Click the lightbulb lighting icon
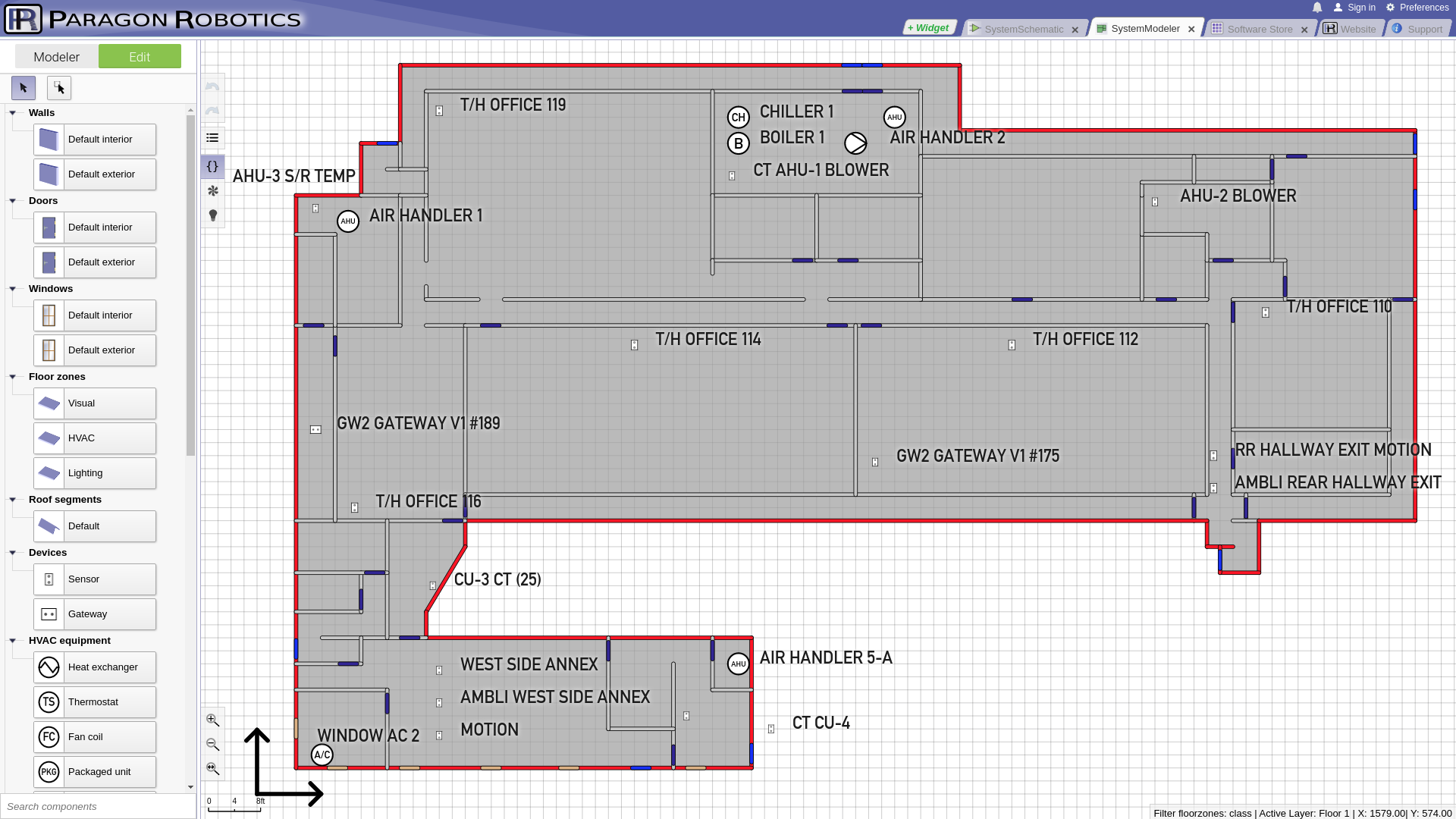 (x=212, y=216)
